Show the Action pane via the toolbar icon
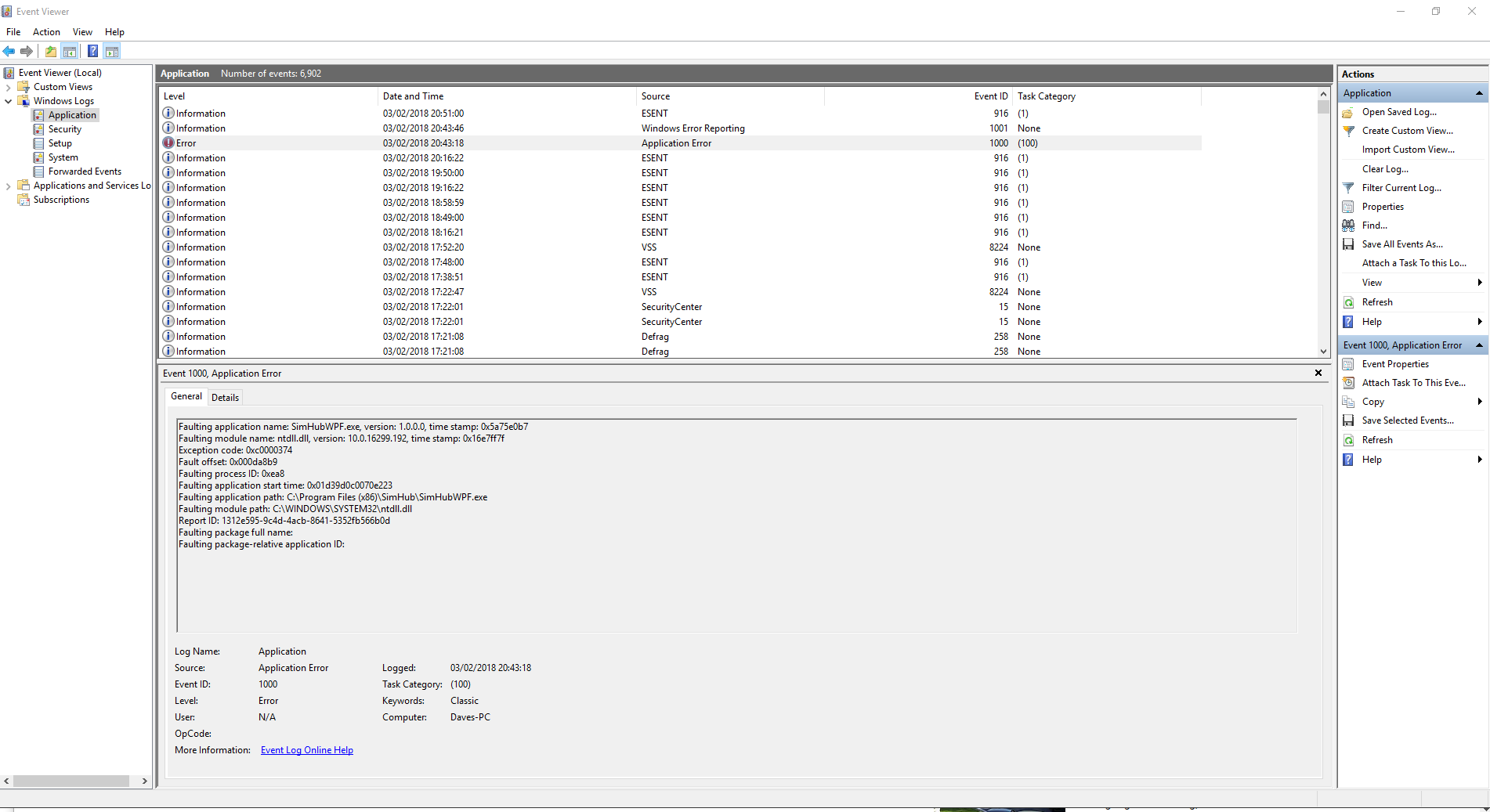Viewport: 1490px width, 812px height. pyautogui.click(x=112, y=50)
